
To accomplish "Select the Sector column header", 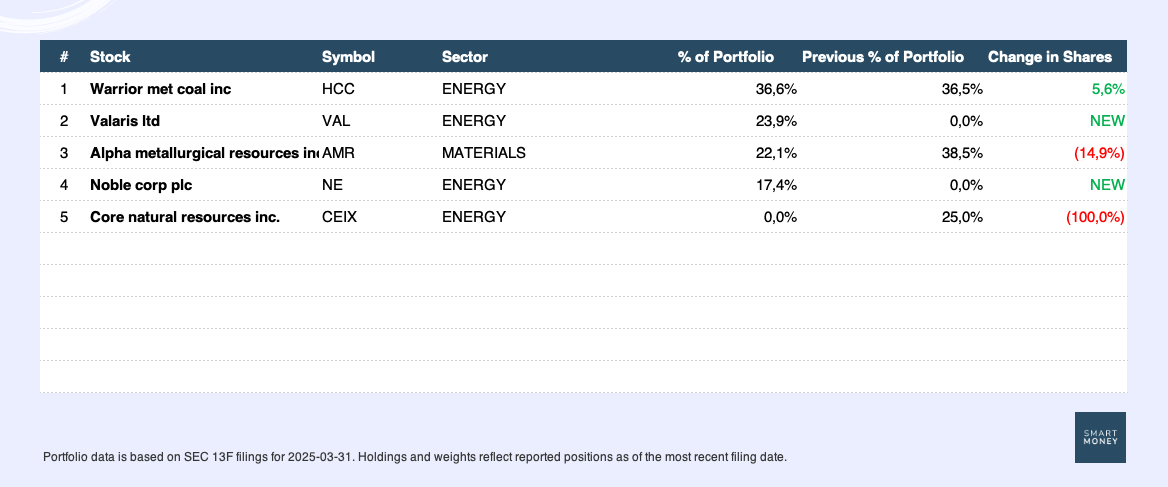I will coord(465,57).
